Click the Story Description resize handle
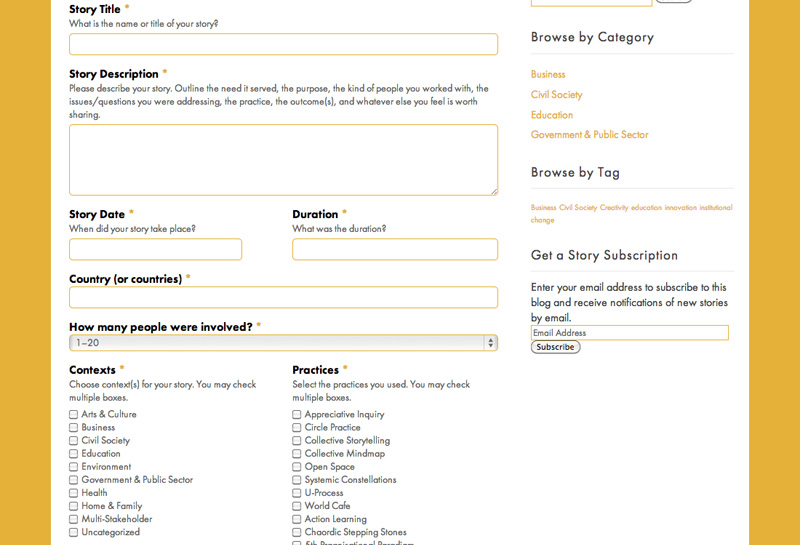The width and height of the screenshot is (800, 545). [494, 192]
